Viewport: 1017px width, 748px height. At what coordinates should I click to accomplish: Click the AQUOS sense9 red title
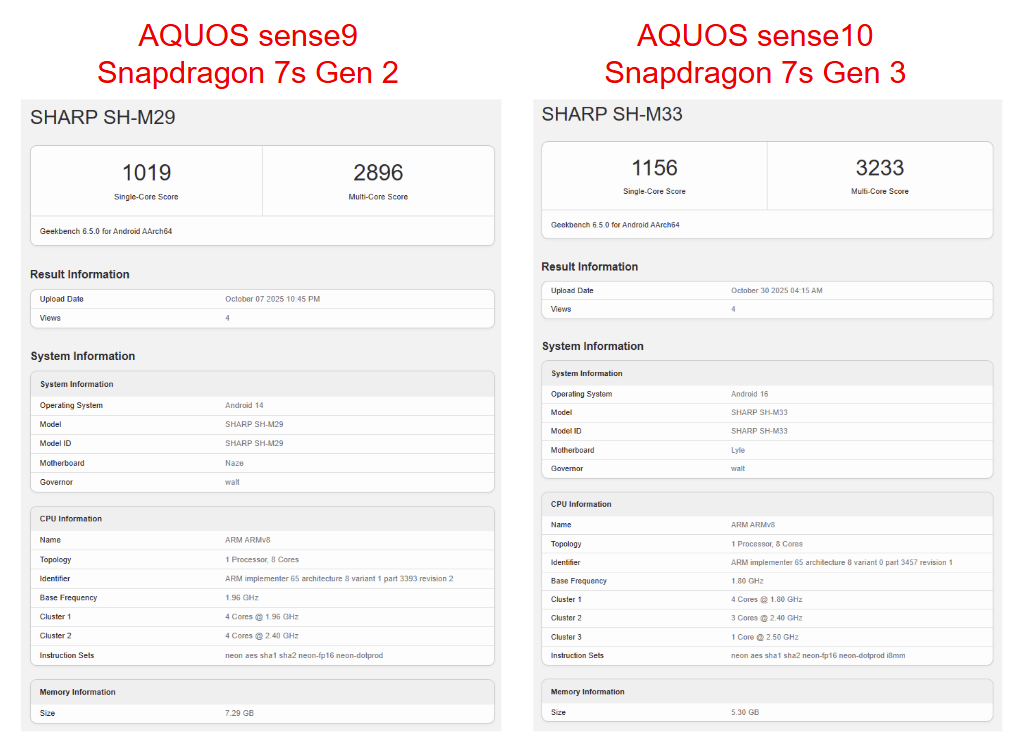tap(248, 35)
